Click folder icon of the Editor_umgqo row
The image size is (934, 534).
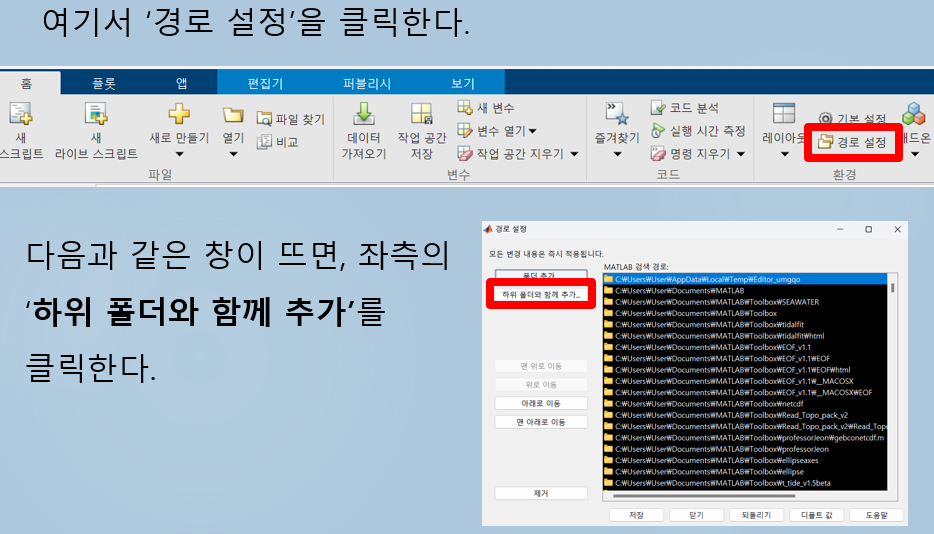(608, 279)
